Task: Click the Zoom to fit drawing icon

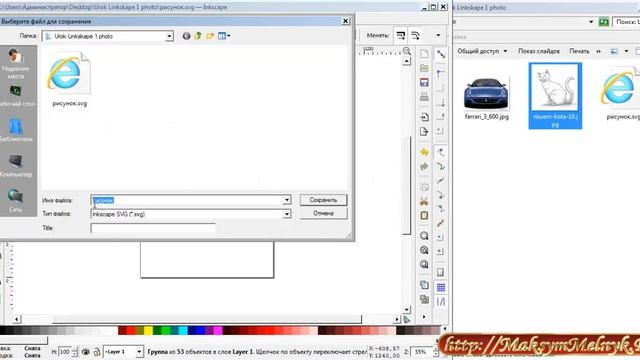Action: (424, 250)
